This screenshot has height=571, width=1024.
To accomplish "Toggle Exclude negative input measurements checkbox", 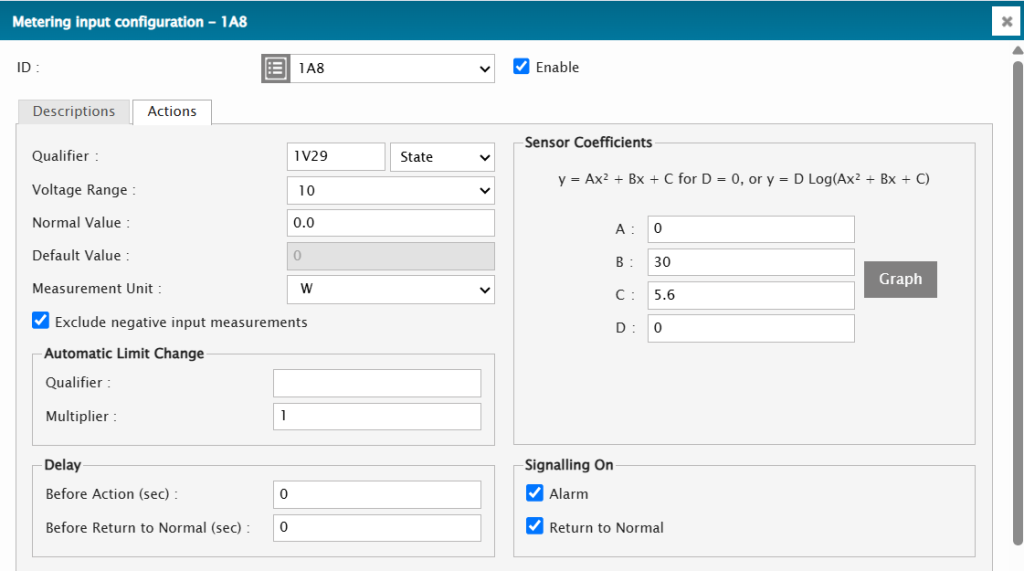I will (41, 321).
